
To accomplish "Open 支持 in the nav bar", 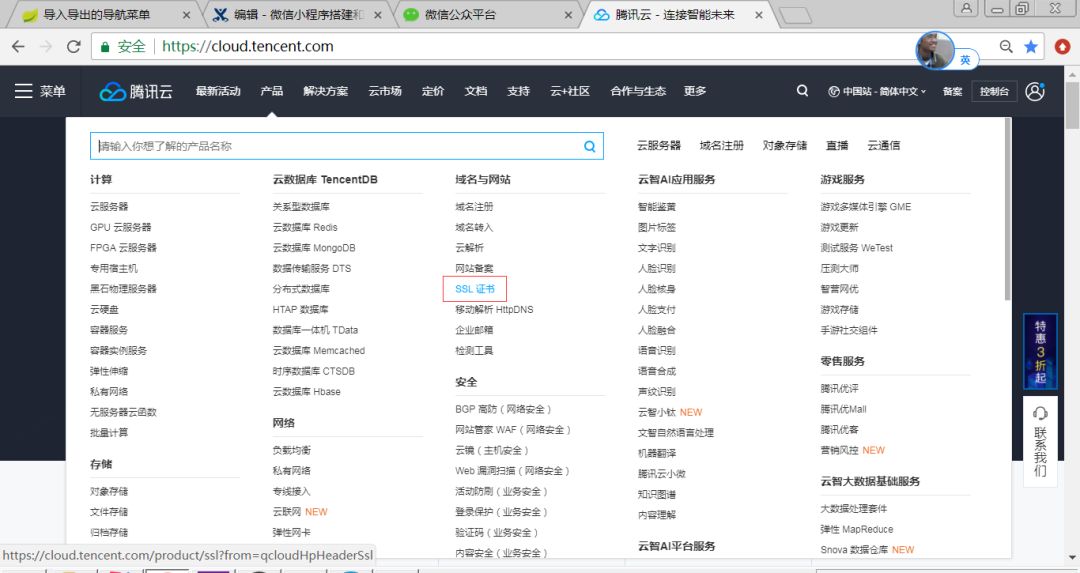I will pos(518,91).
